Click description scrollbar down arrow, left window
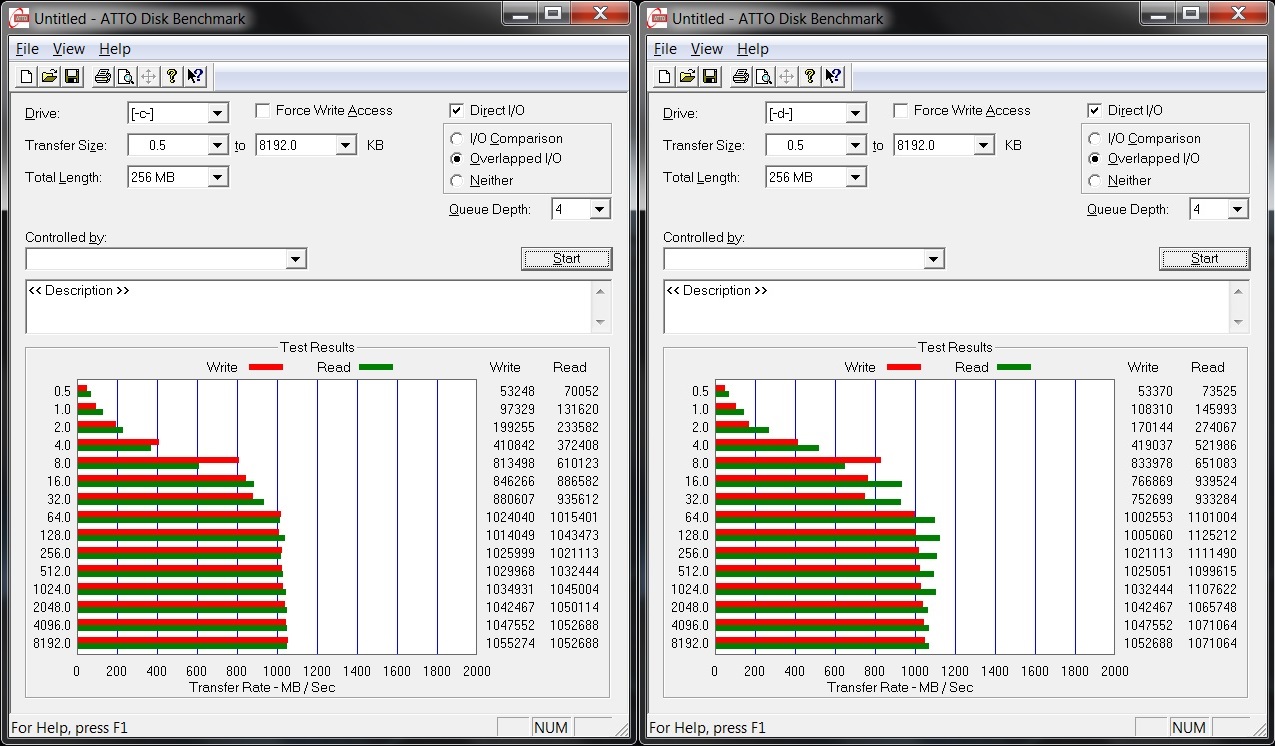This screenshot has height=746, width=1275. [x=601, y=323]
